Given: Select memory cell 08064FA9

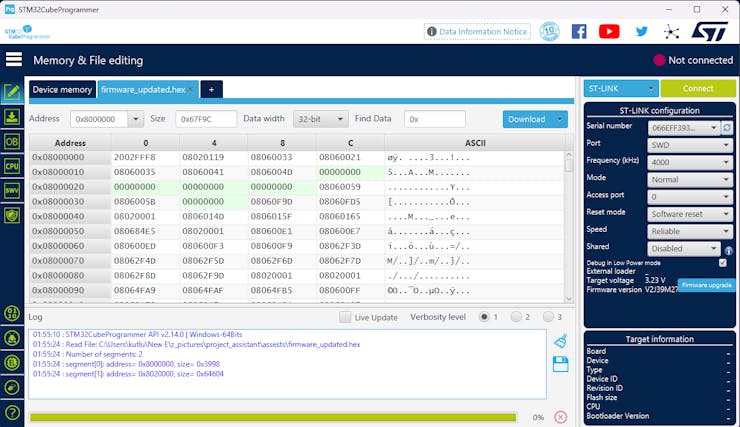Looking at the screenshot, I should click(x=145, y=290).
